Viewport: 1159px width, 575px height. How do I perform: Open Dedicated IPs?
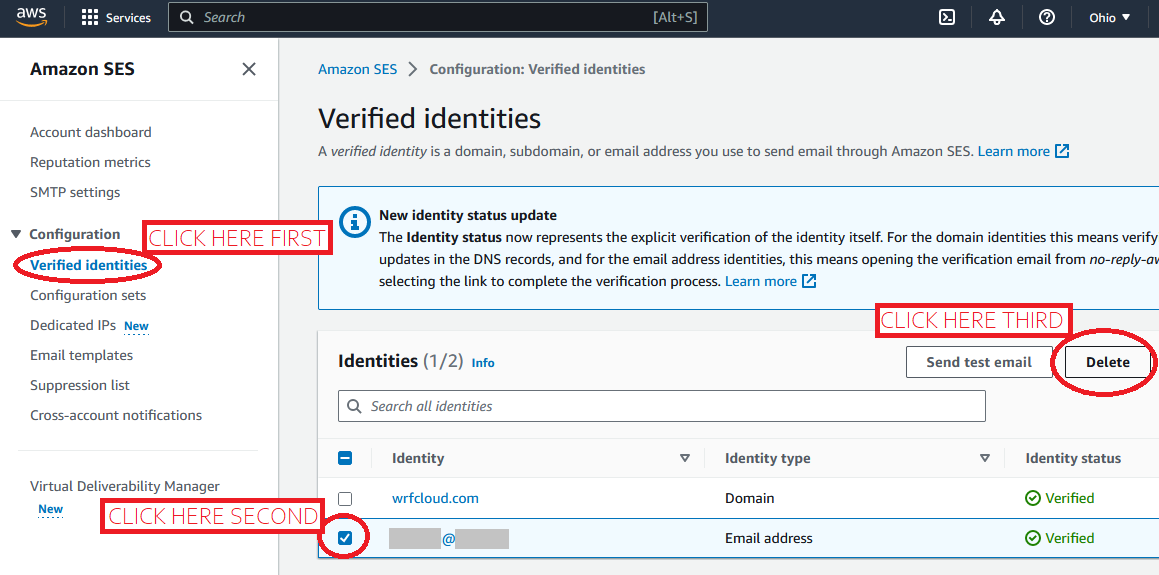coord(73,325)
